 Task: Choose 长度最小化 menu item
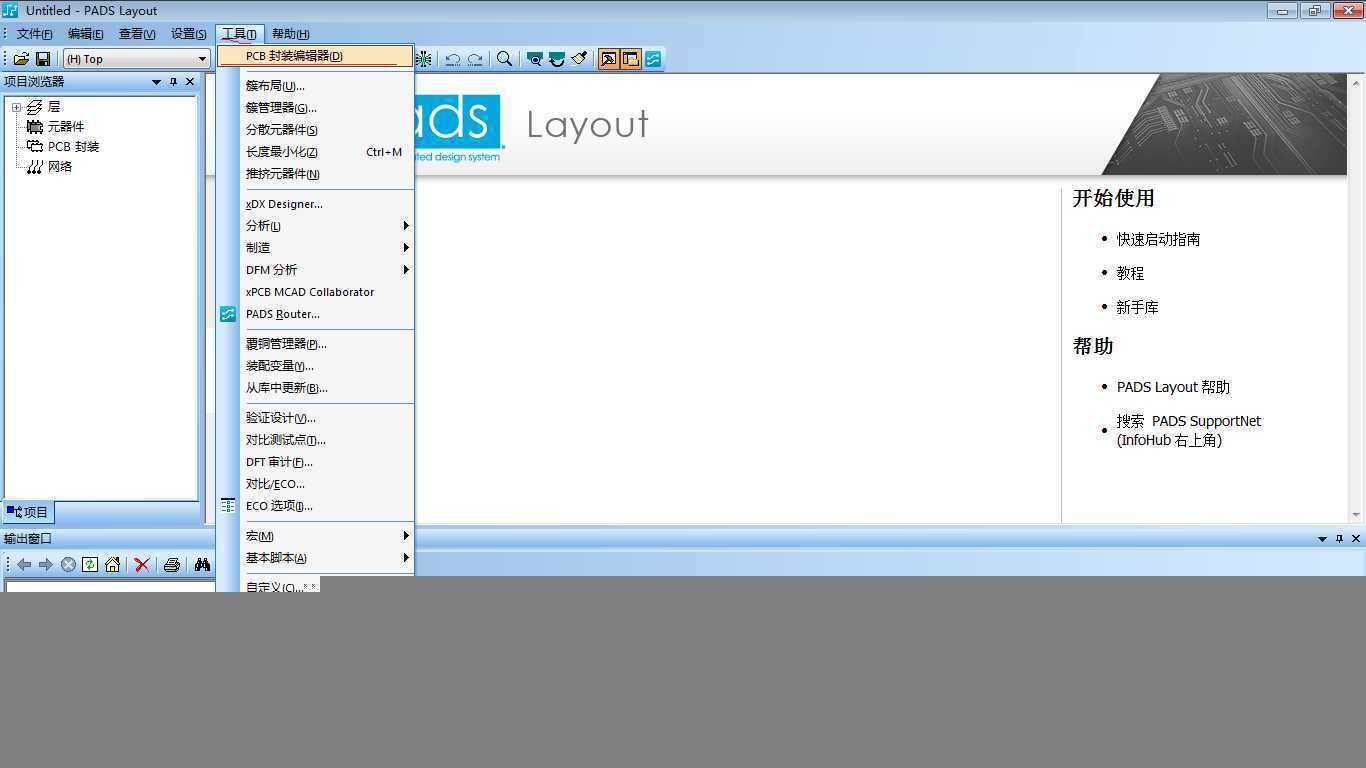pos(316,152)
